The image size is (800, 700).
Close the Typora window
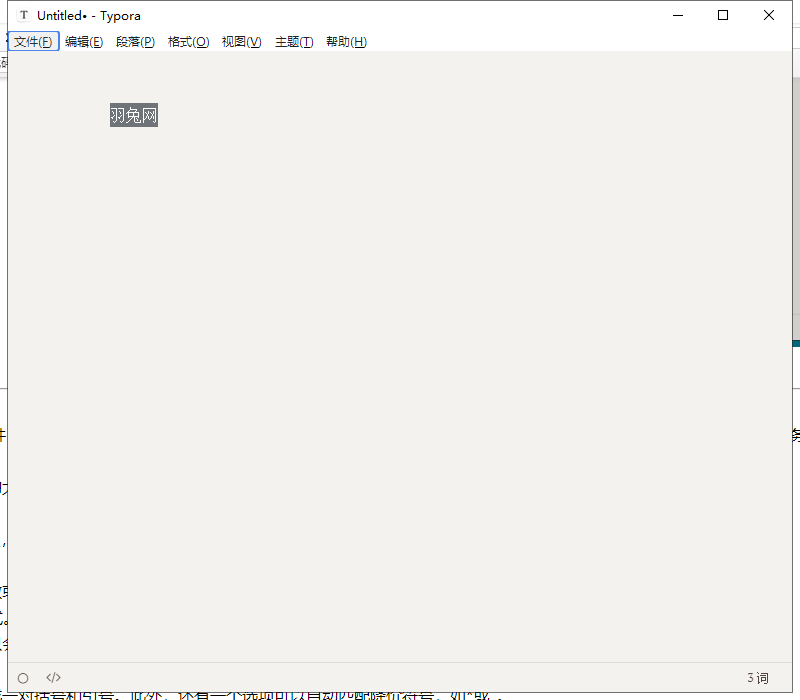pyautogui.click(x=769, y=15)
